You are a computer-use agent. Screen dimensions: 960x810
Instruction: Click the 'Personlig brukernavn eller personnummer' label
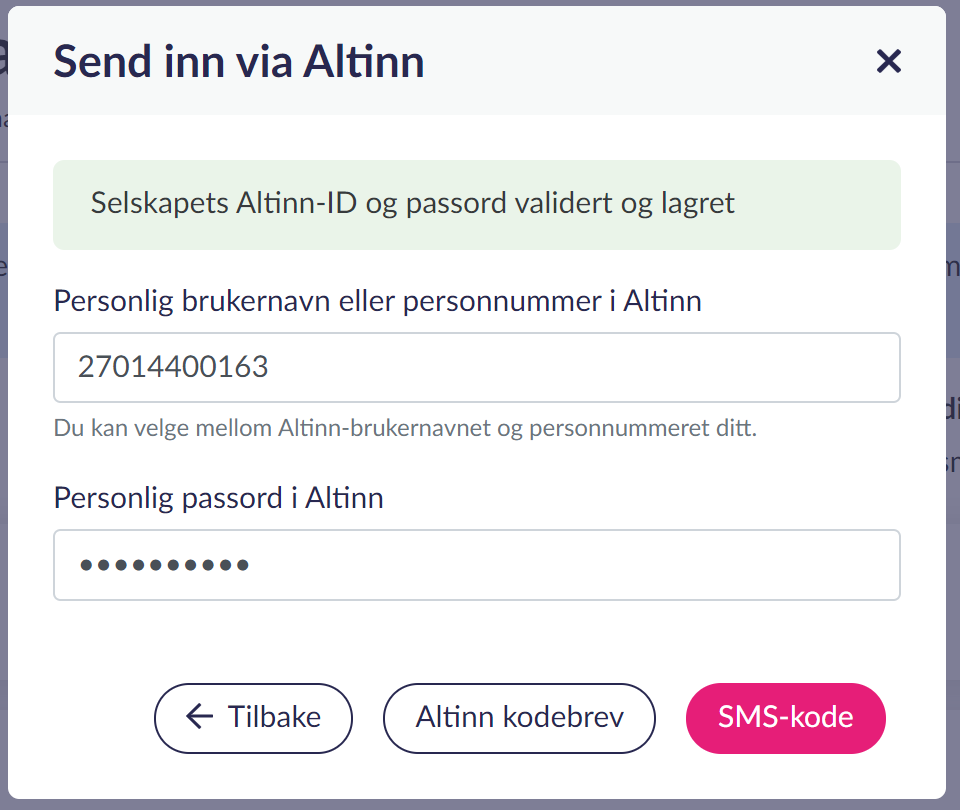click(377, 301)
